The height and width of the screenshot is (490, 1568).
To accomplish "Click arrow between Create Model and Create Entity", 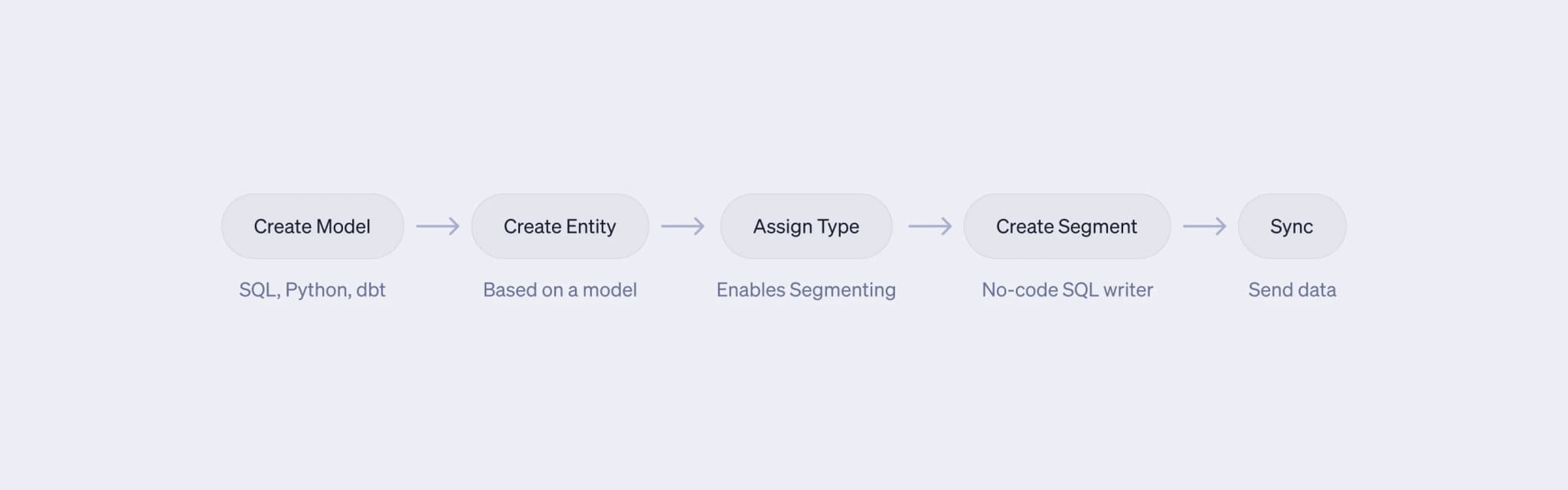I will click(438, 227).
